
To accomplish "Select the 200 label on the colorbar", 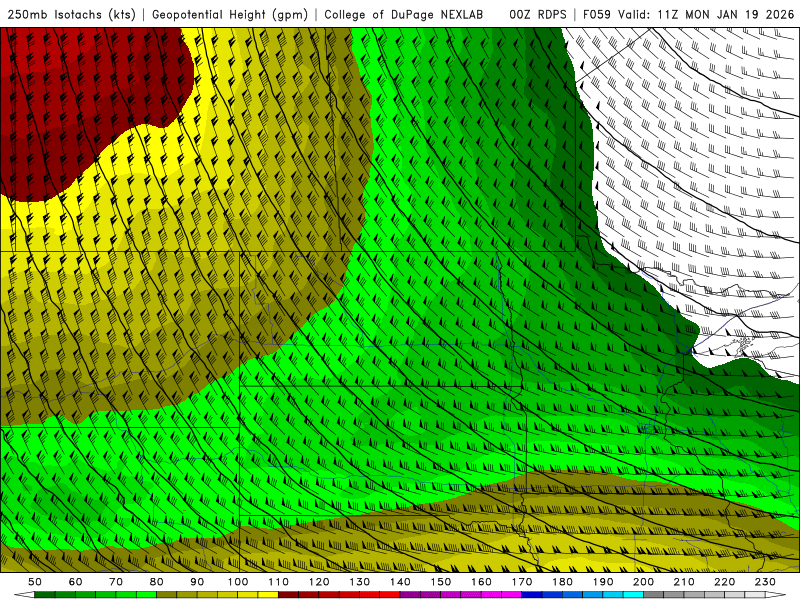I will click(643, 582).
